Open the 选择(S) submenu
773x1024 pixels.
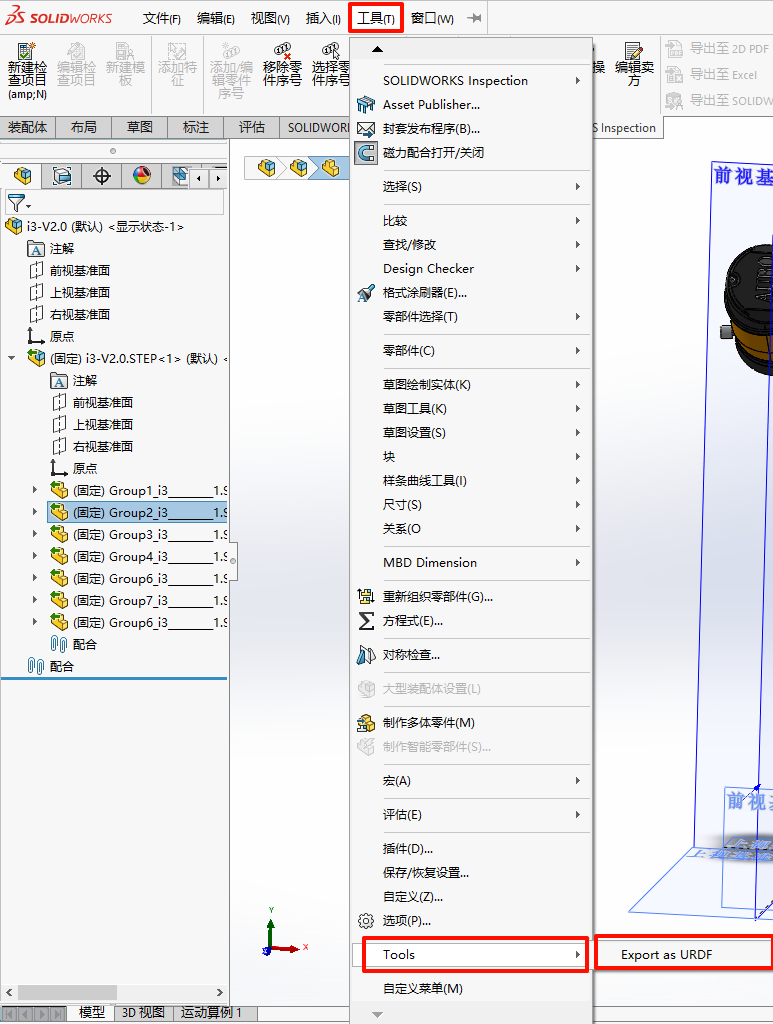[470, 187]
